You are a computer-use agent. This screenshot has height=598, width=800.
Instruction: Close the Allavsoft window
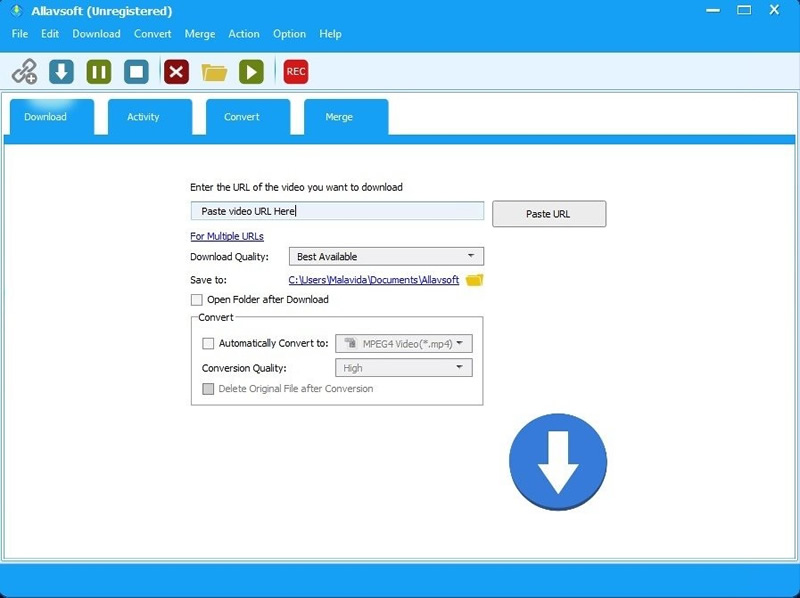(x=774, y=10)
